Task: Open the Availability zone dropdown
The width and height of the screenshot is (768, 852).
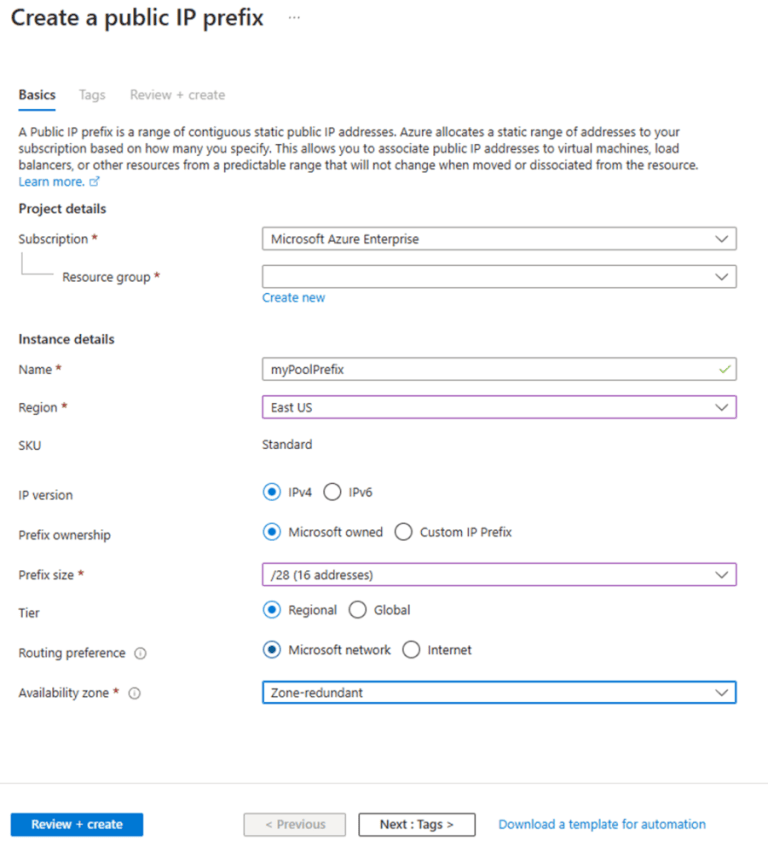Action: [x=724, y=692]
